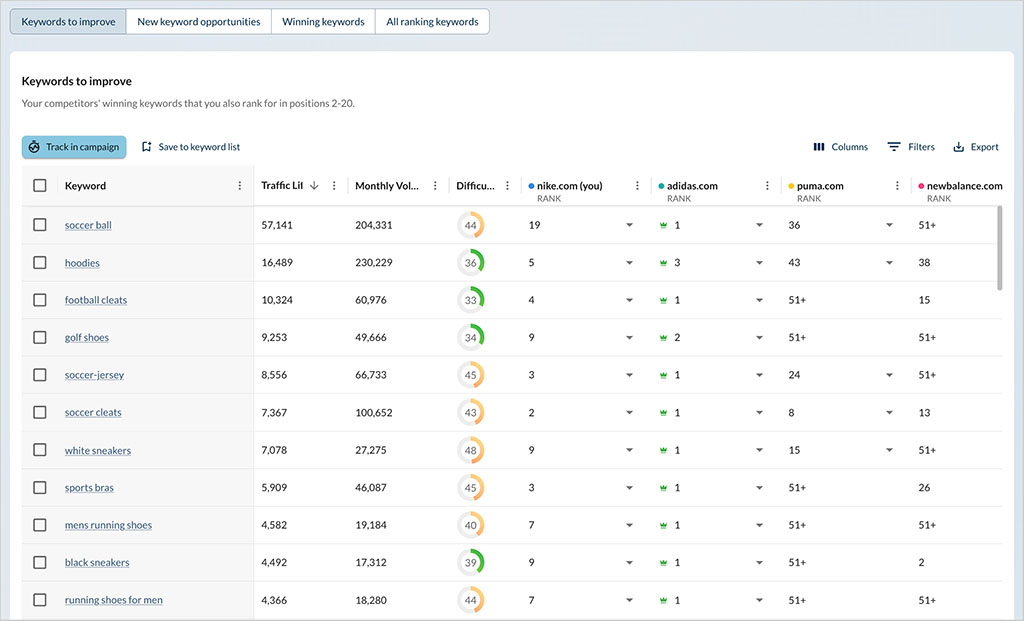The width and height of the screenshot is (1024, 621).
Task: Check the soccer ball row checkbox
Action: pyautogui.click(x=40, y=225)
